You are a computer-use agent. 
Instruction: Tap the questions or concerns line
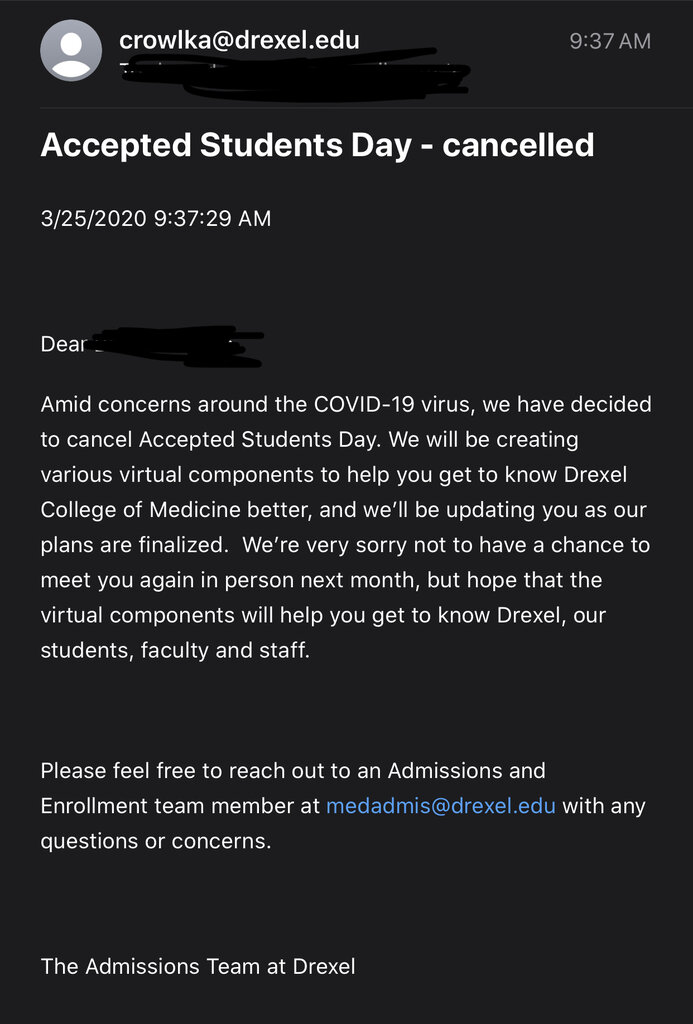pyautogui.click(x=155, y=841)
